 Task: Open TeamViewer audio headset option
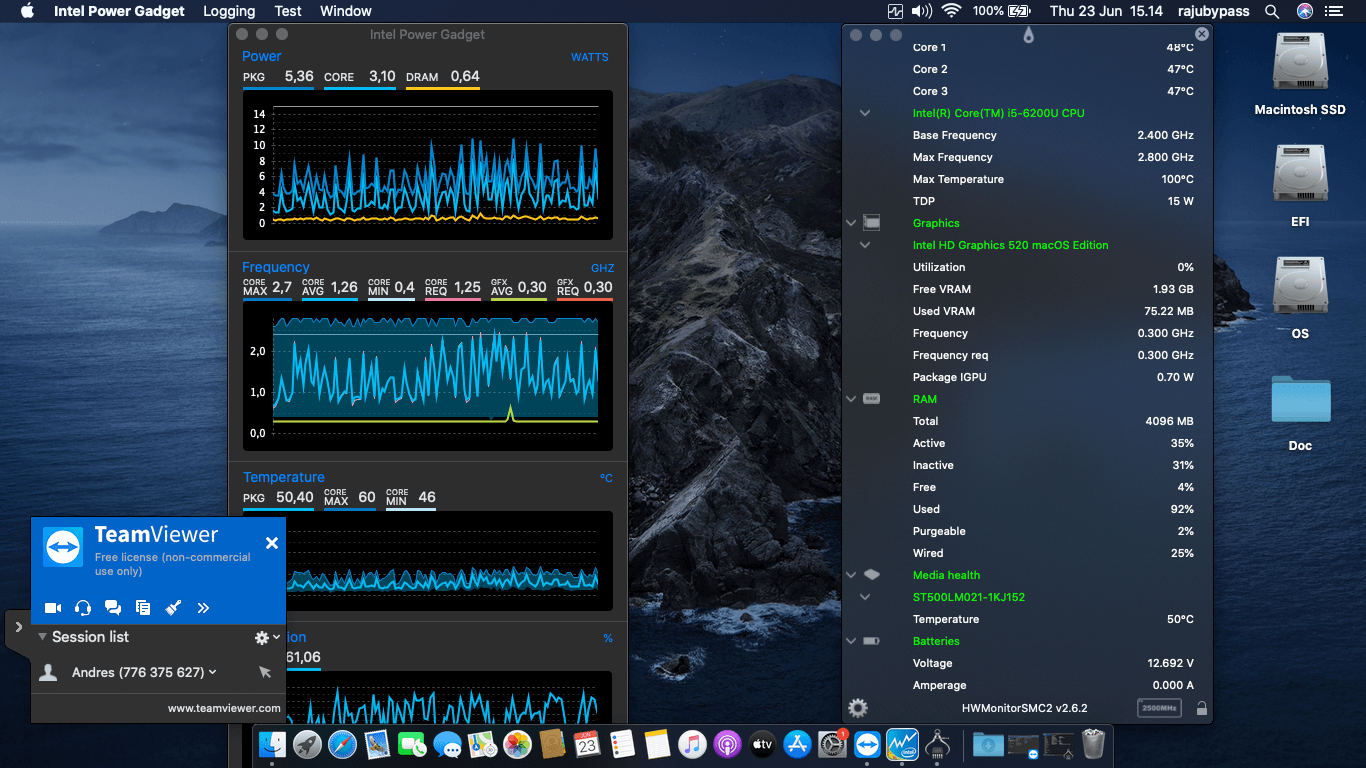coord(83,607)
